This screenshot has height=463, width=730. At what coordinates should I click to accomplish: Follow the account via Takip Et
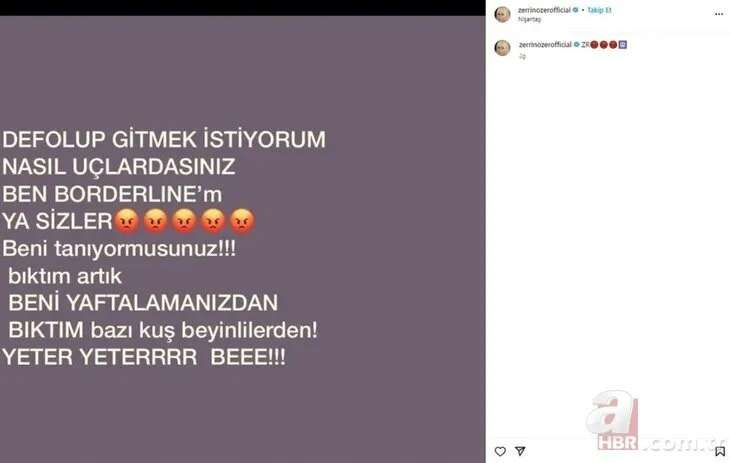(x=599, y=10)
